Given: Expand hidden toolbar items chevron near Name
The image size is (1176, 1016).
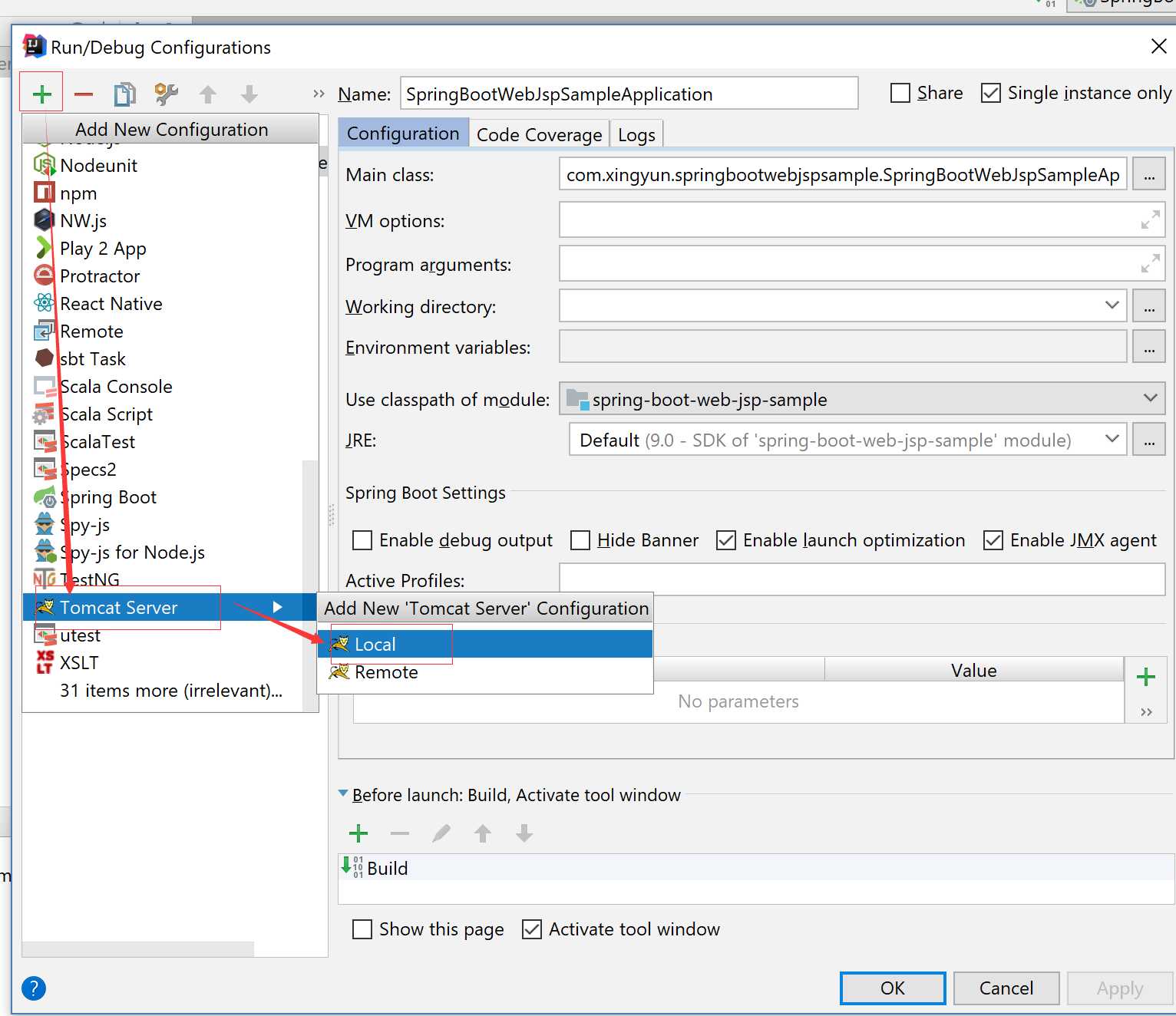Looking at the screenshot, I should [x=319, y=94].
